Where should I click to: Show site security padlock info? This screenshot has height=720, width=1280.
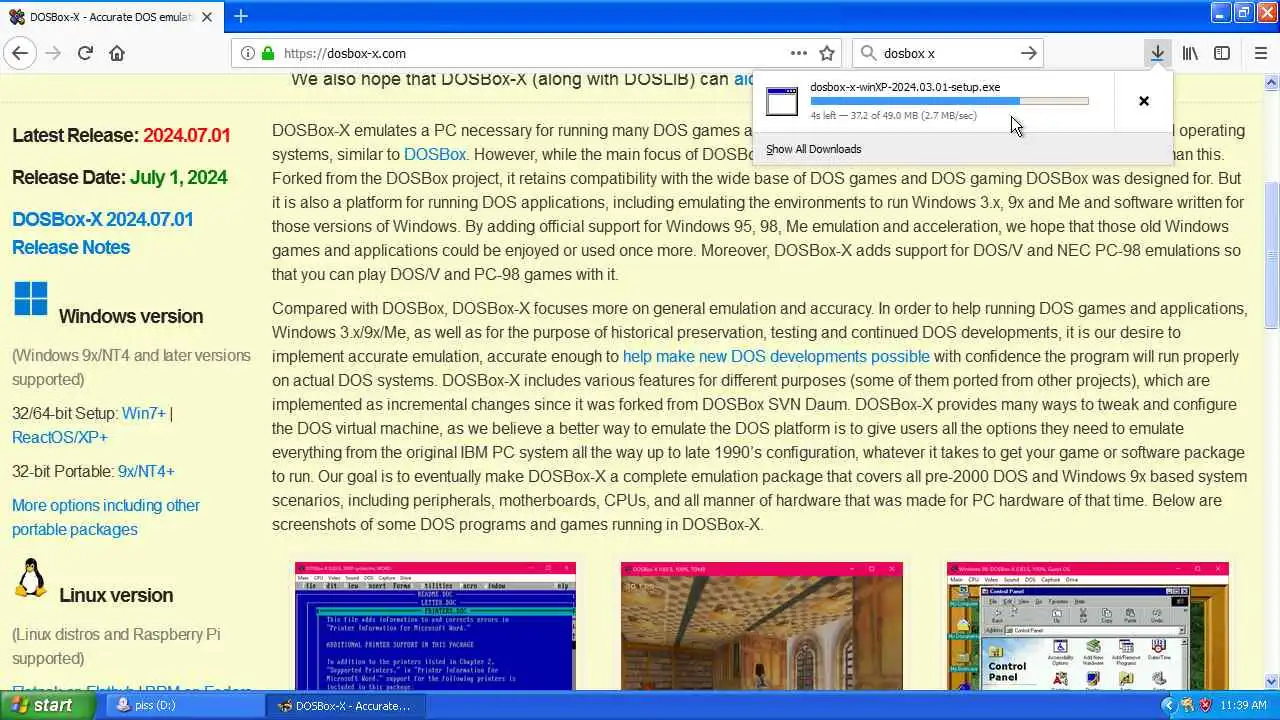point(267,53)
